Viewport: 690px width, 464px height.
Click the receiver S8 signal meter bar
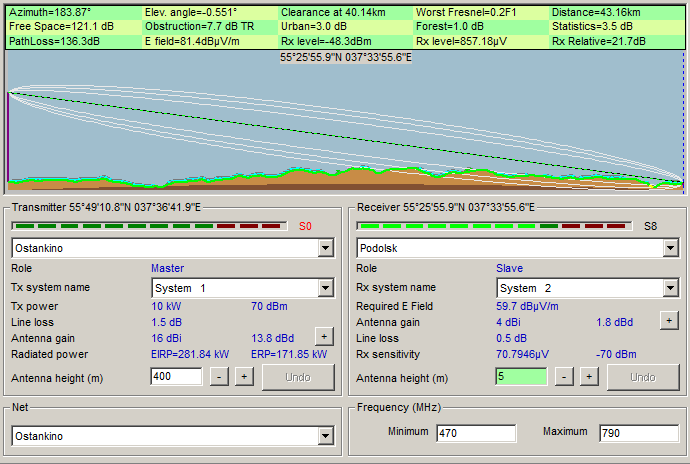495,226
